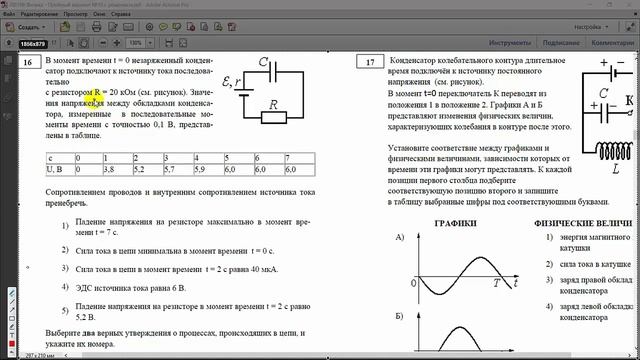640x360 pixels.
Task: Open the Редактирование menu
Action: tap(40, 14)
